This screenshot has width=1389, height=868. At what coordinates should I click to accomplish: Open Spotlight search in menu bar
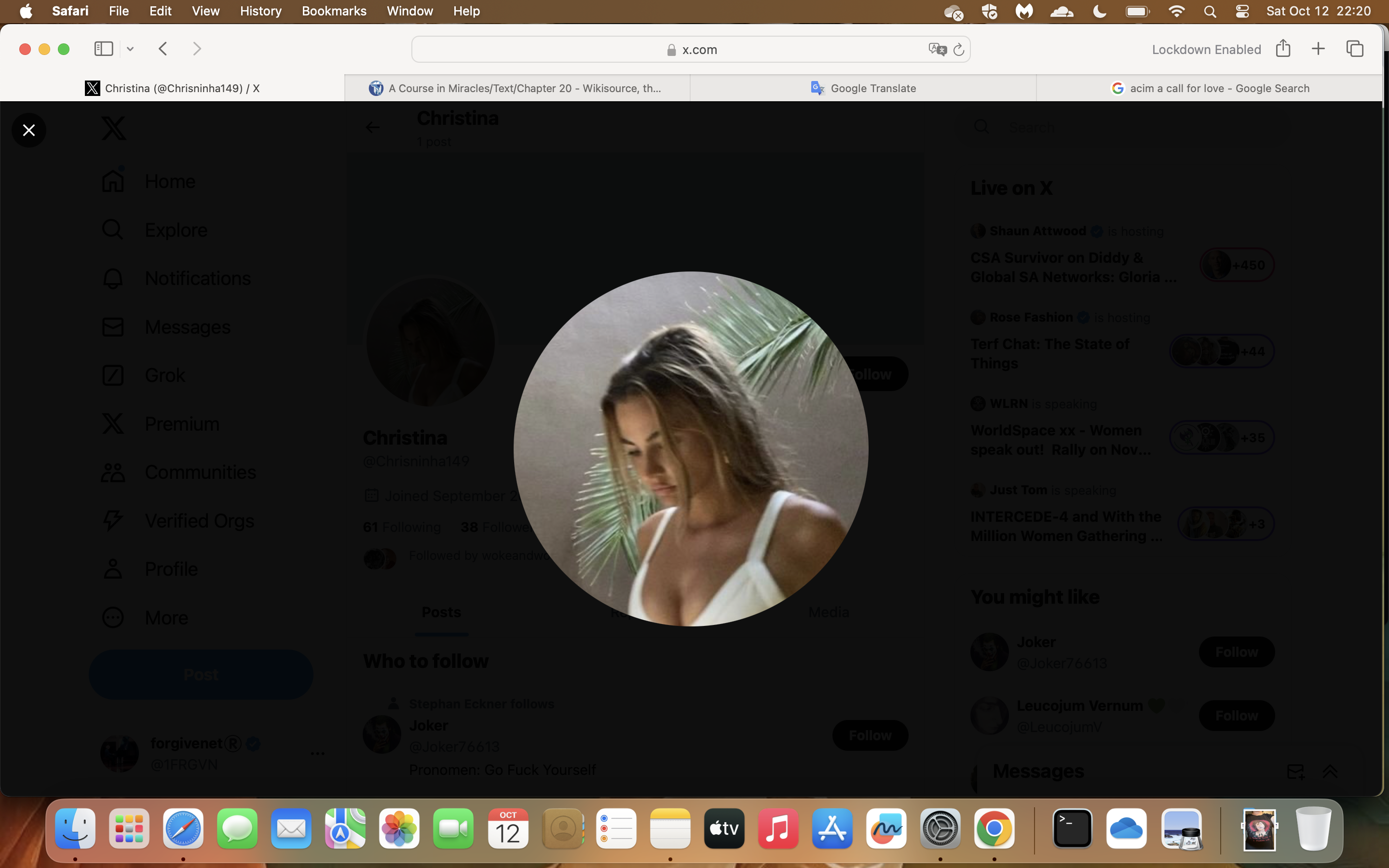tap(1210, 12)
